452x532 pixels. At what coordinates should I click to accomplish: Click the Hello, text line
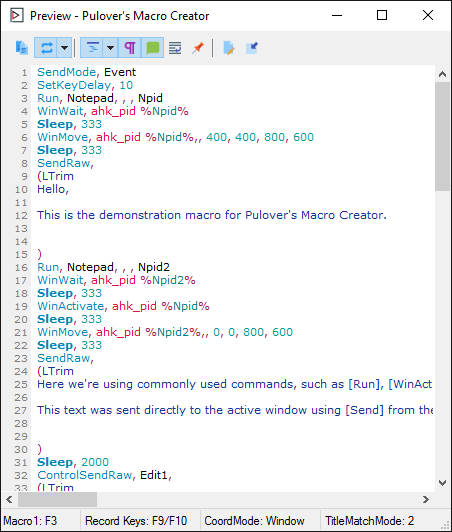(x=53, y=189)
